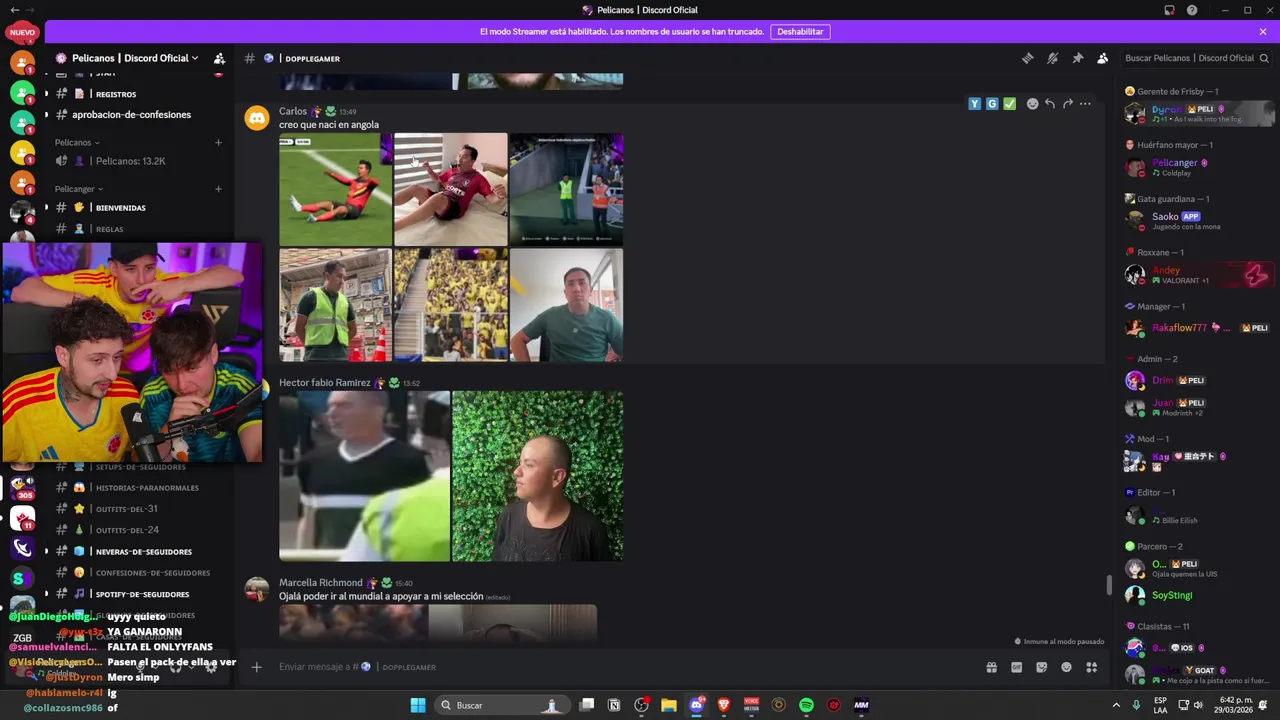
Task: Open Carlos's image of man in green shirt
Action: coord(566,305)
